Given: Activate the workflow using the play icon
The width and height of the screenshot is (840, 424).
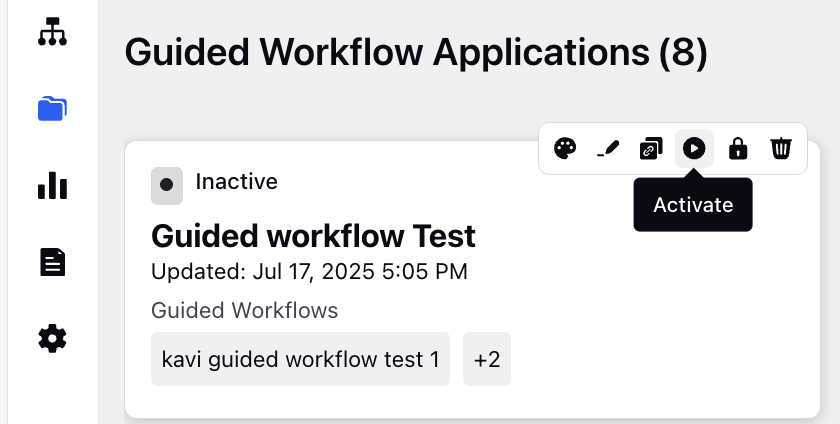Looking at the screenshot, I should [694, 148].
